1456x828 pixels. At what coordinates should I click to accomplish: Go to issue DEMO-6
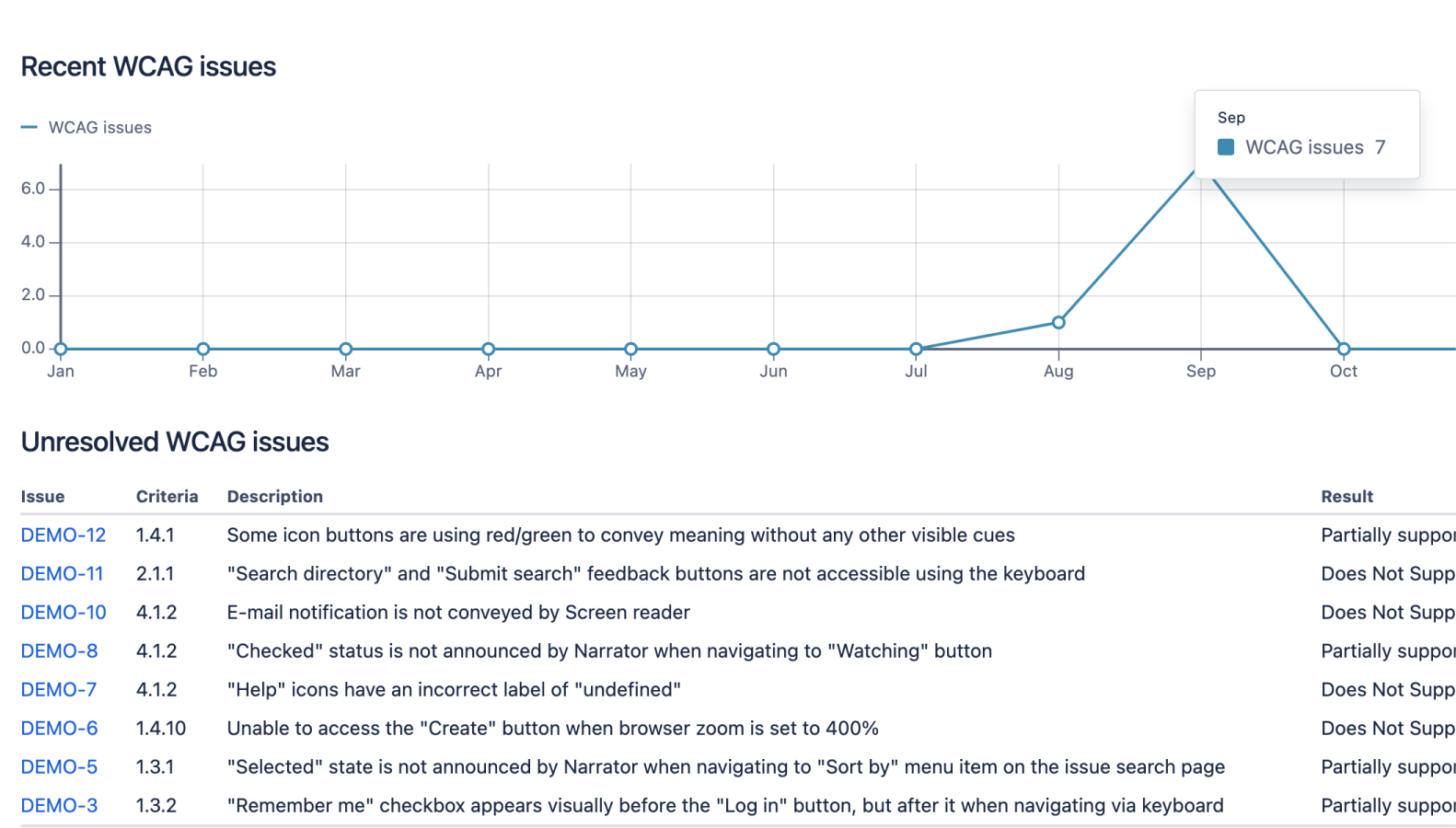(59, 729)
